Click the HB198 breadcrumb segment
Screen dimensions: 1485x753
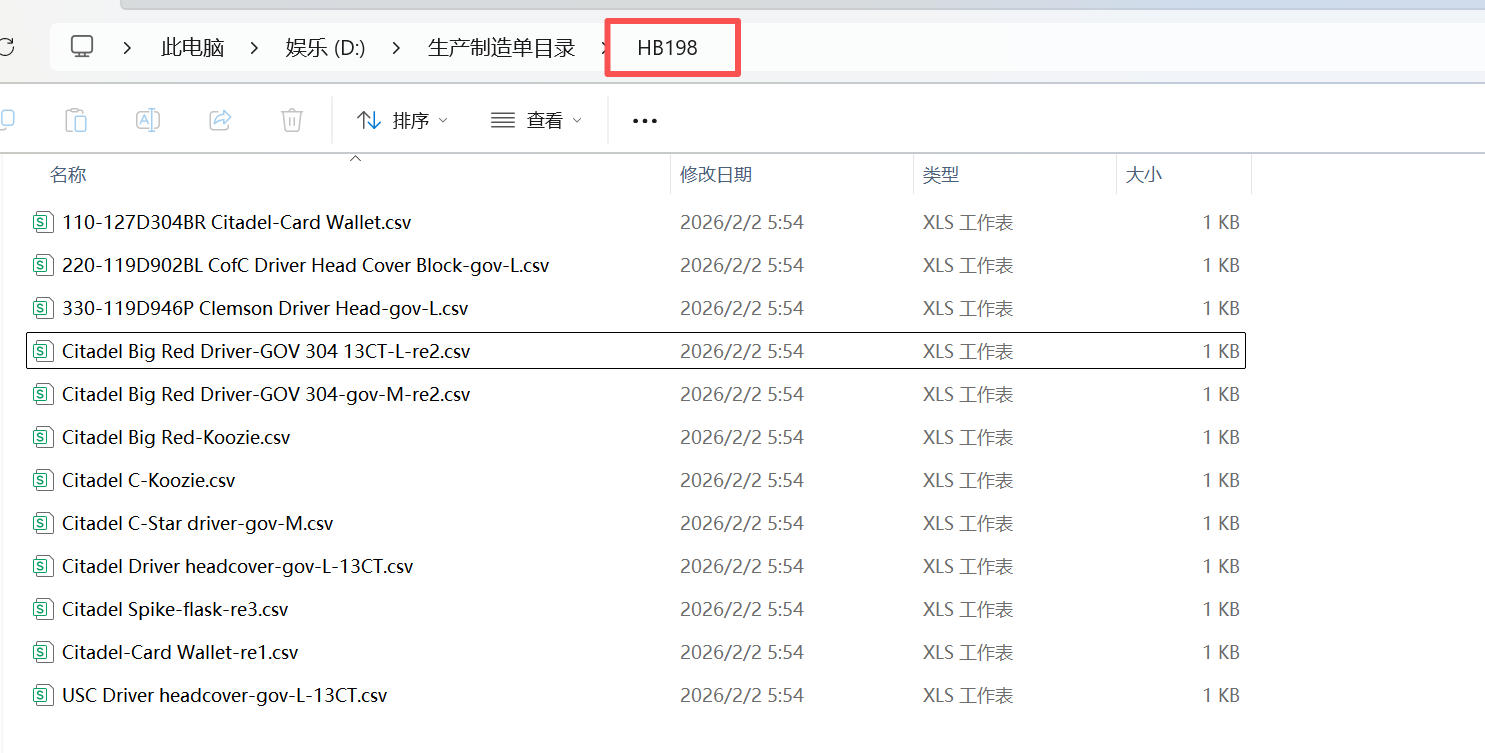(667, 47)
